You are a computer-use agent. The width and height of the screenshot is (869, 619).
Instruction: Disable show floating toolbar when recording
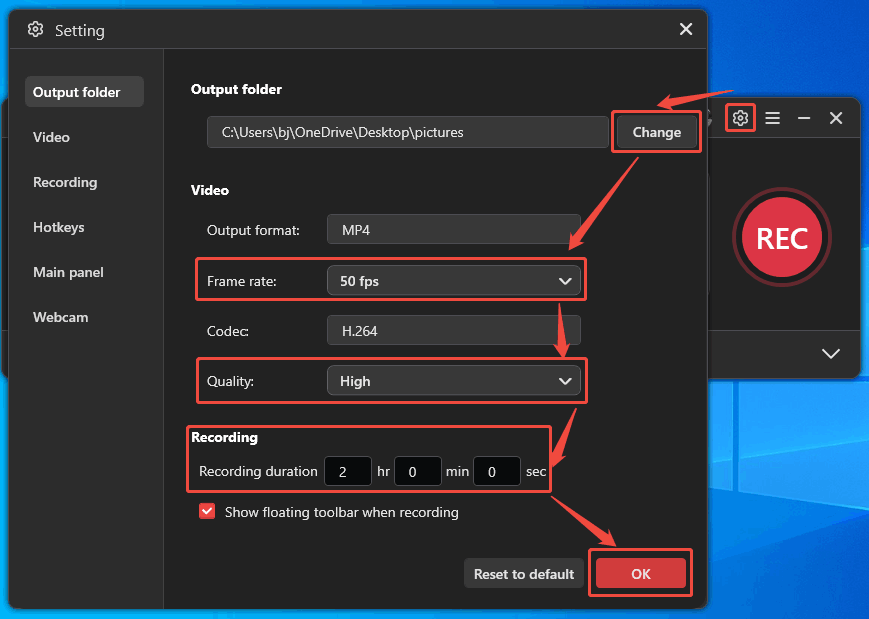click(x=207, y=511)
